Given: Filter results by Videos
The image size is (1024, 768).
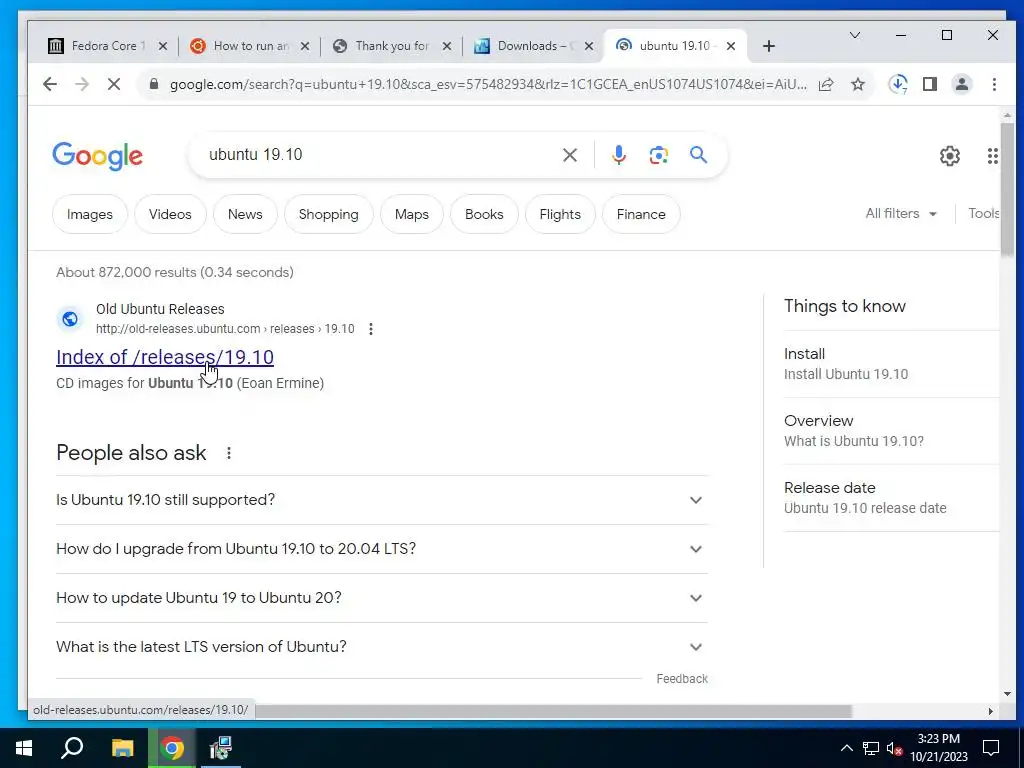Looking at the screenshot, I should pyautogui.click(x=170, y=214).
